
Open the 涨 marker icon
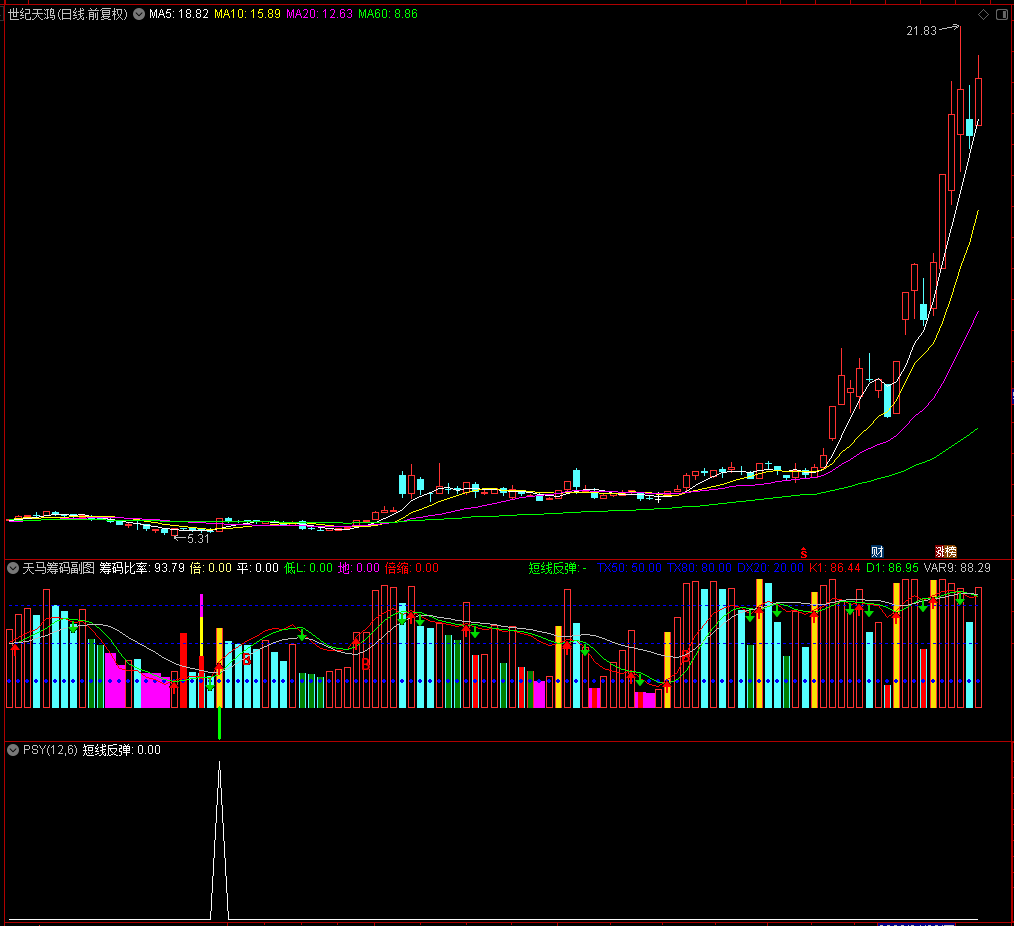pyautogui.click(x=940, y=552)
